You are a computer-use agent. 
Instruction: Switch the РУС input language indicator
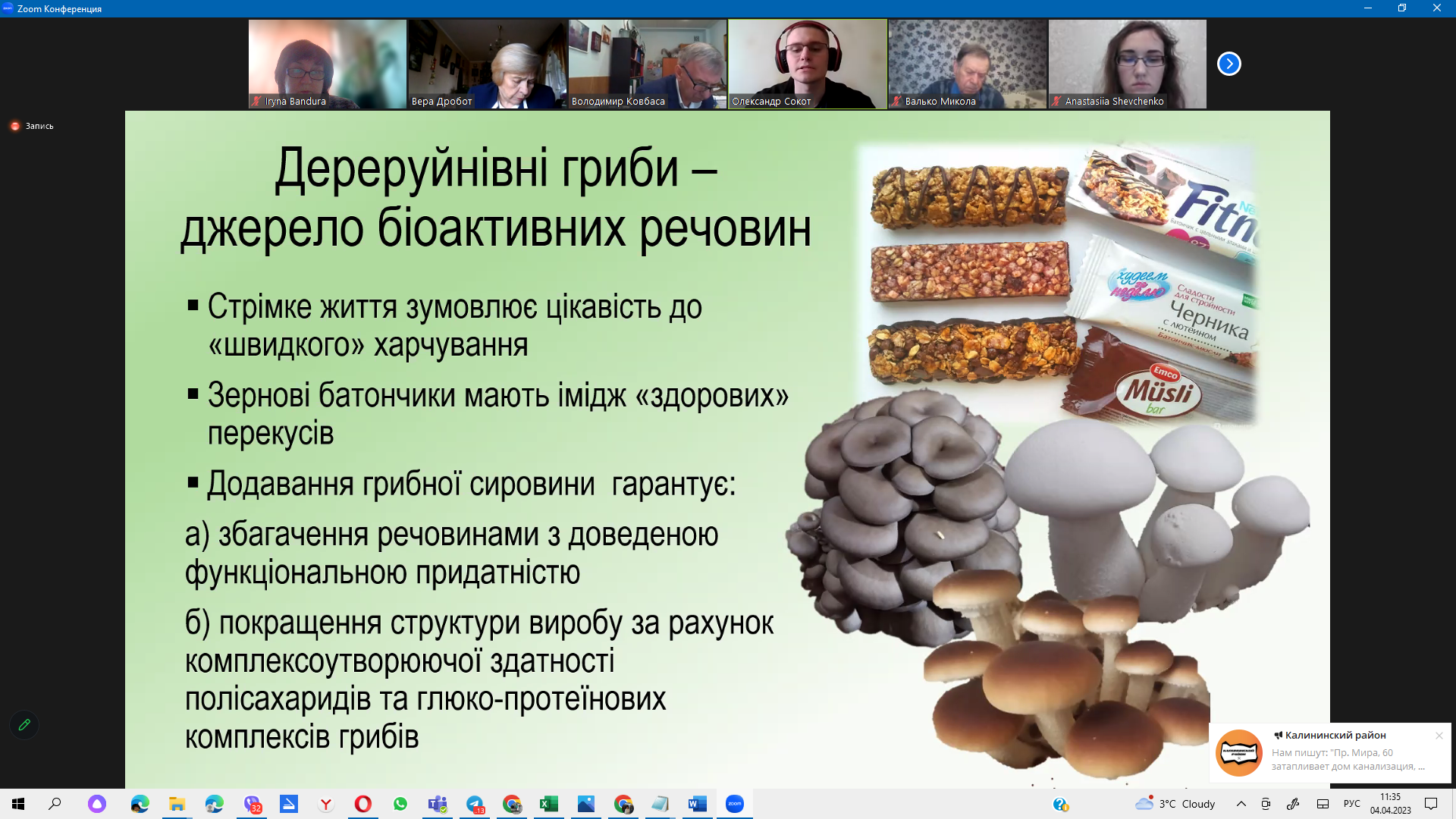tap(1351, 804)
